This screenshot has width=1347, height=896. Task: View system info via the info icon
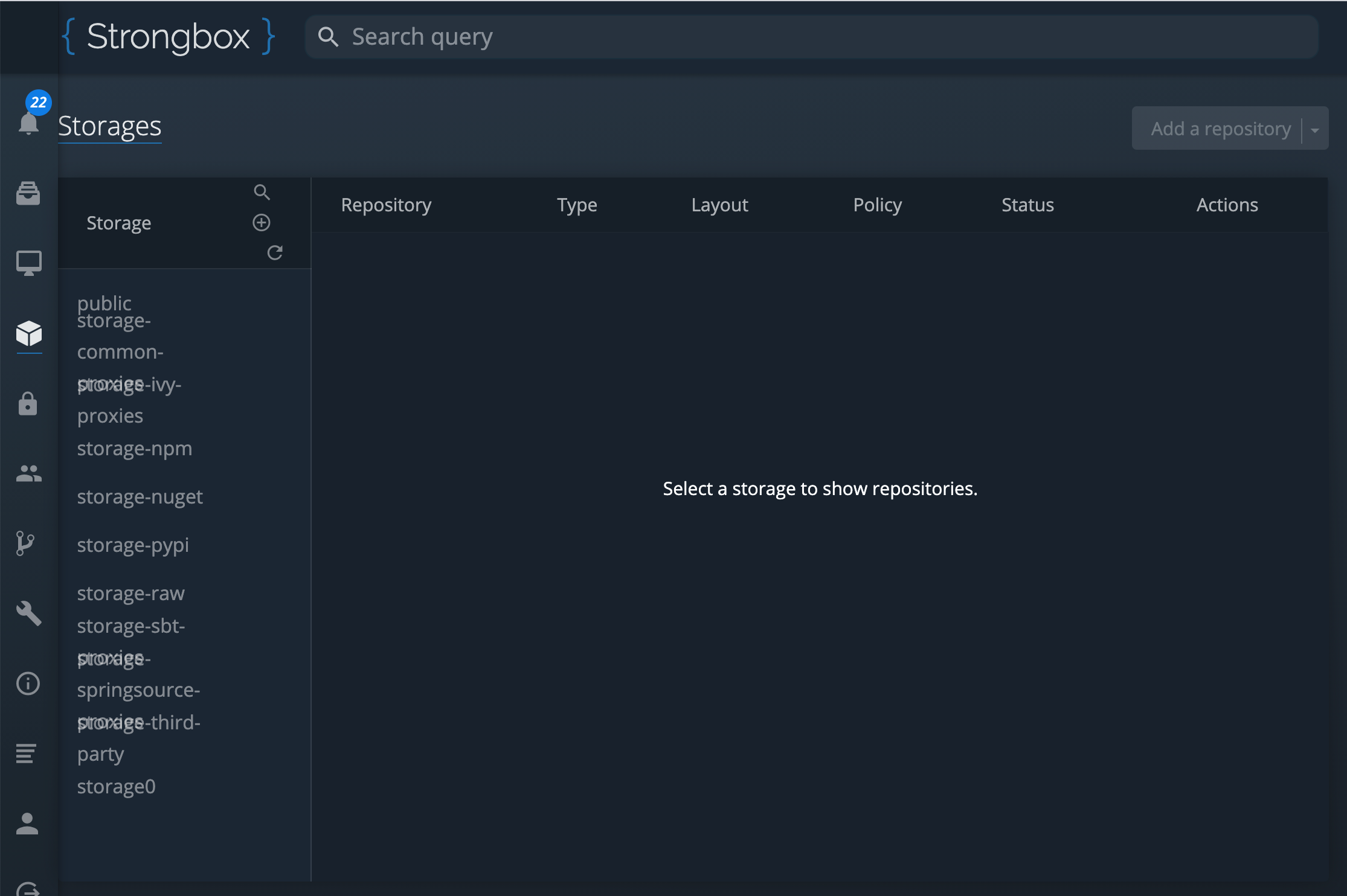coord(28,683)
